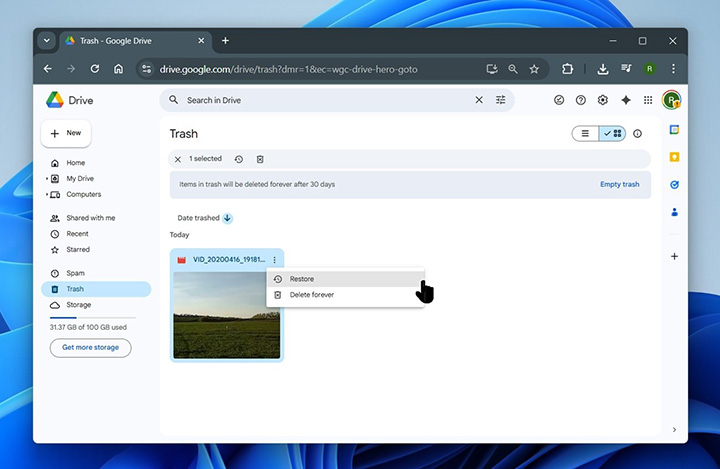Click the browser address bar URL

click(x=288, y=69)
